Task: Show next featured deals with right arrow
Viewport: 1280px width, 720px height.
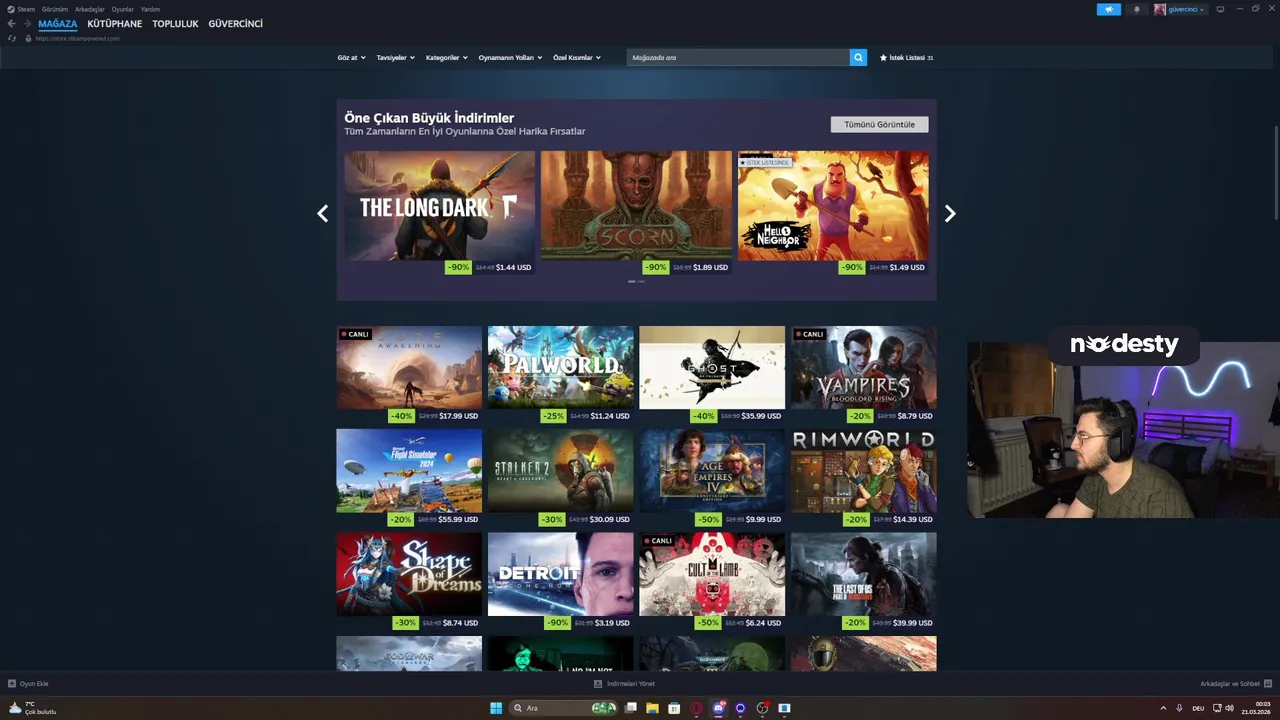Action: [x=950, y=213]
